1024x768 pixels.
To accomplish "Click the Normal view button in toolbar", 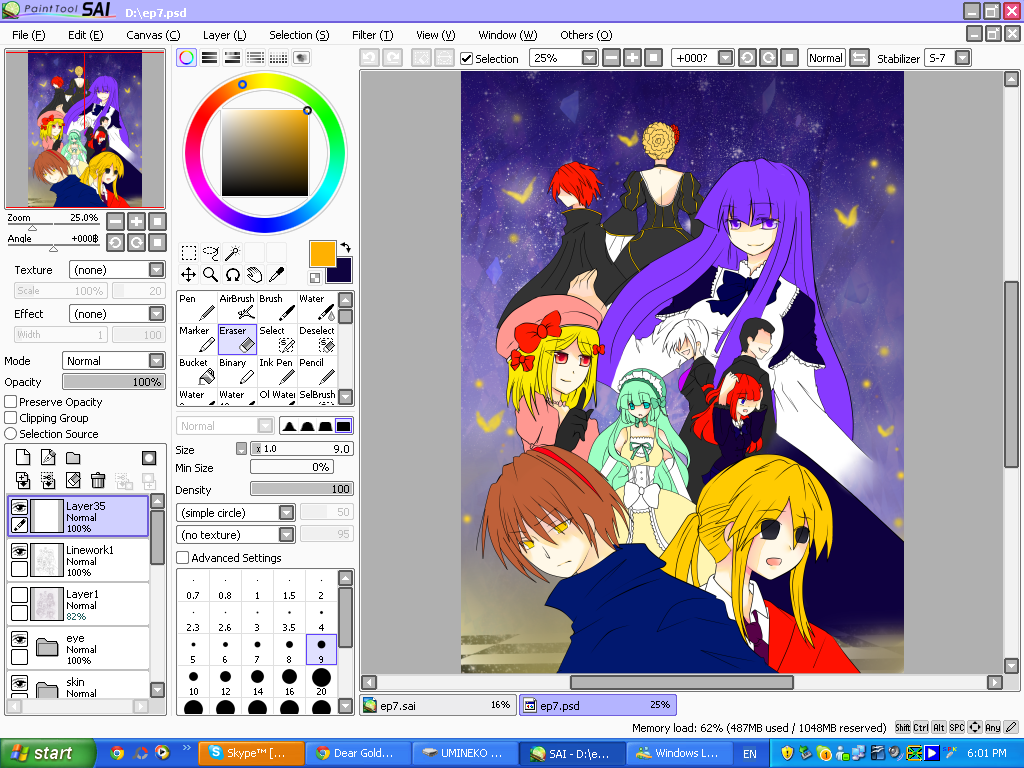I will 825,58.
